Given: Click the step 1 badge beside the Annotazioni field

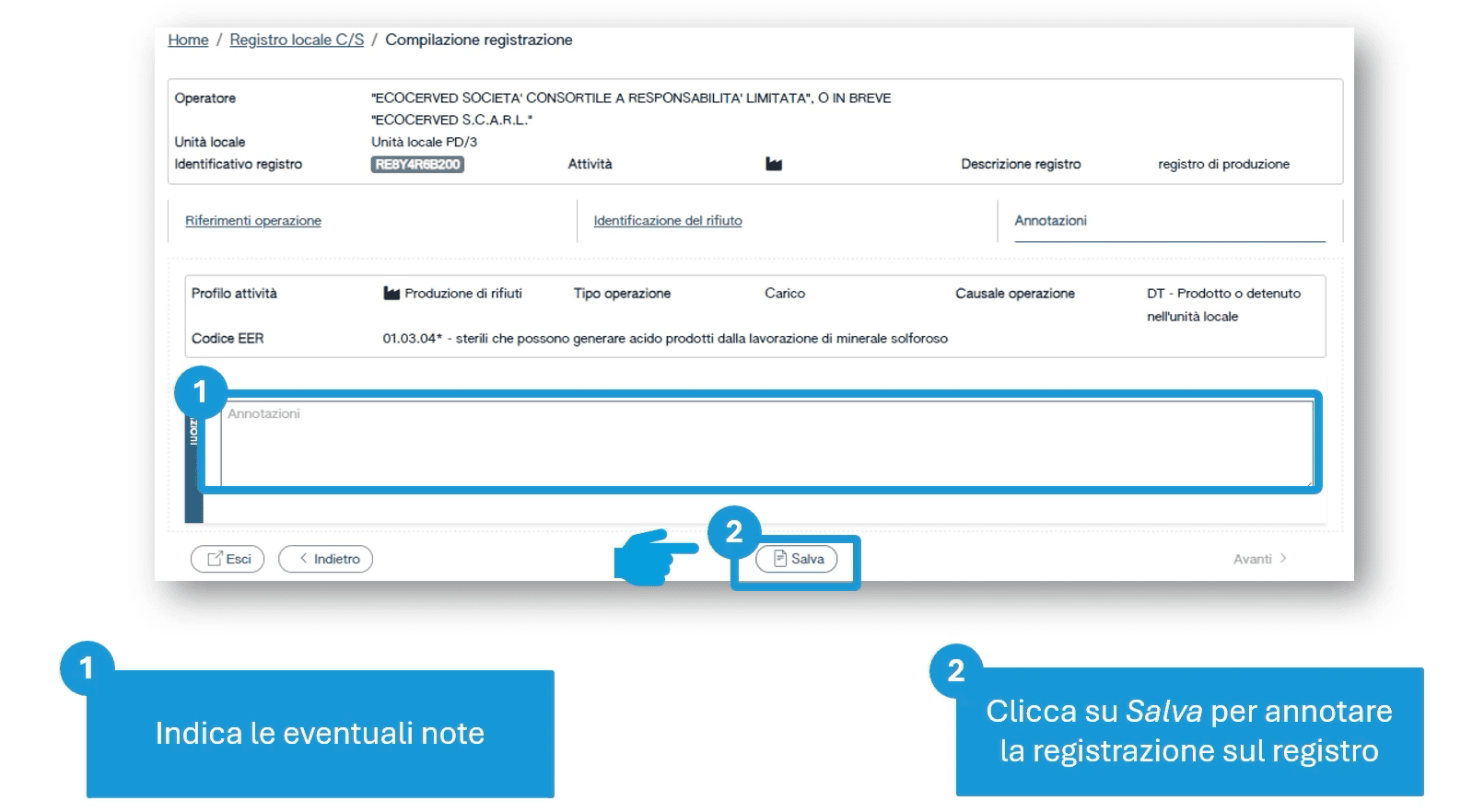Looking at the screenshot, I should [200, 393].
